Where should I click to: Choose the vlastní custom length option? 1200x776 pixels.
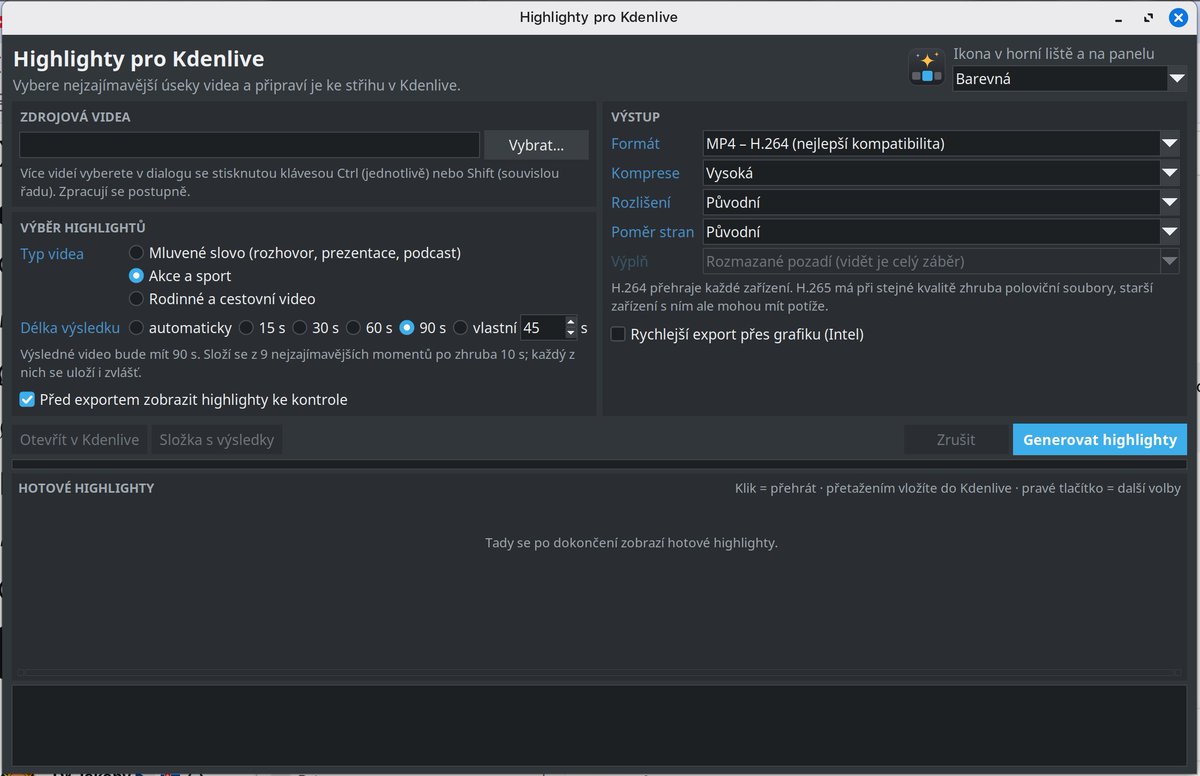pyautogui.click(x=485, y=328)
